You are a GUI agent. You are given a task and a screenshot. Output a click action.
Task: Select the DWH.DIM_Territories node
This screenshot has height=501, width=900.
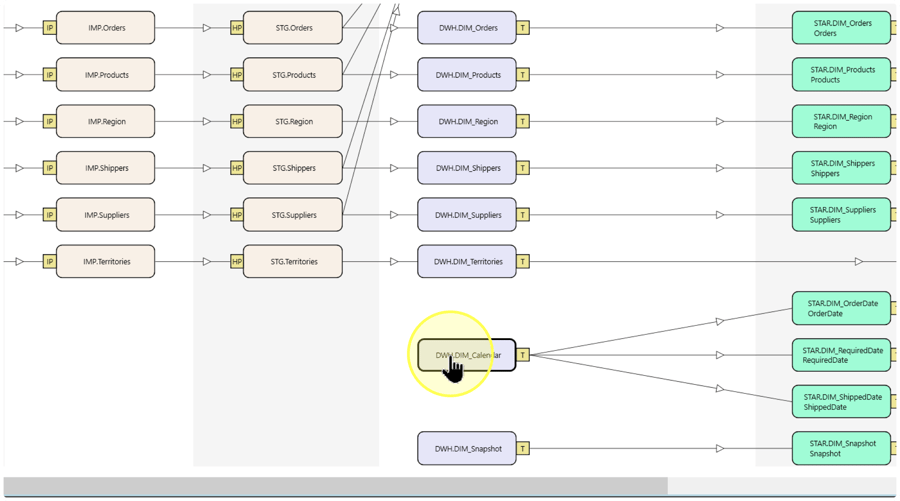coord(467,261)
